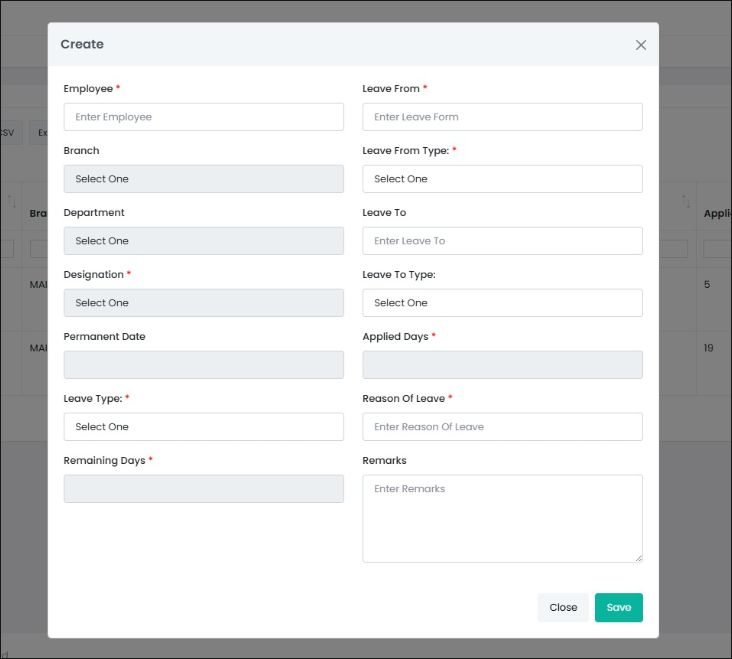Click the Employee input field
This screenshot has width=732, height=659.
click(203, 117)
